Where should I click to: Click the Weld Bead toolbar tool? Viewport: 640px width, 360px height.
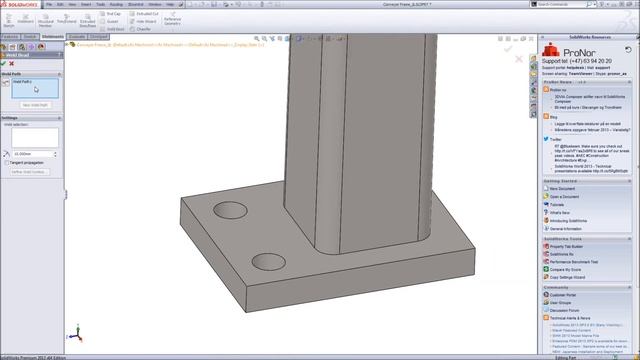pyautogui.click(x=112, y=29)
